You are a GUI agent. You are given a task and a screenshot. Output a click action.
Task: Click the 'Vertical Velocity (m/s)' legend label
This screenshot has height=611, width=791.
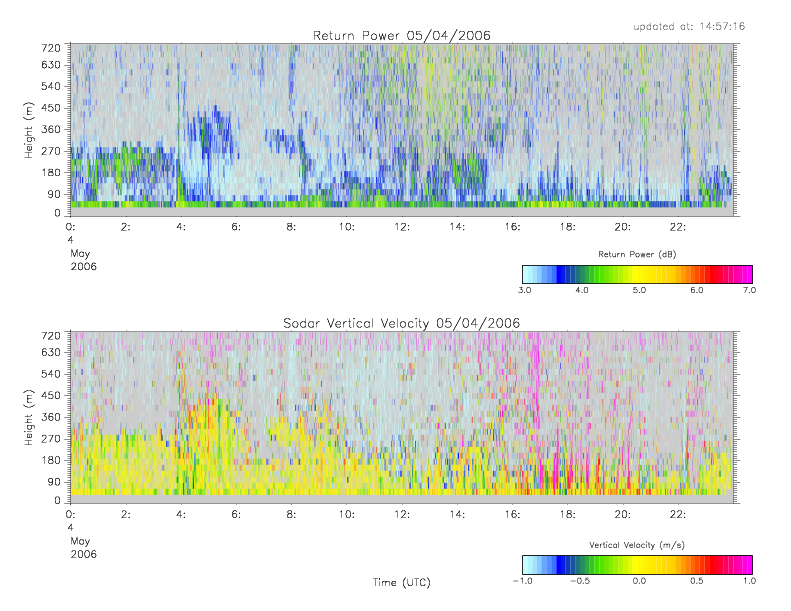(637, 545)
